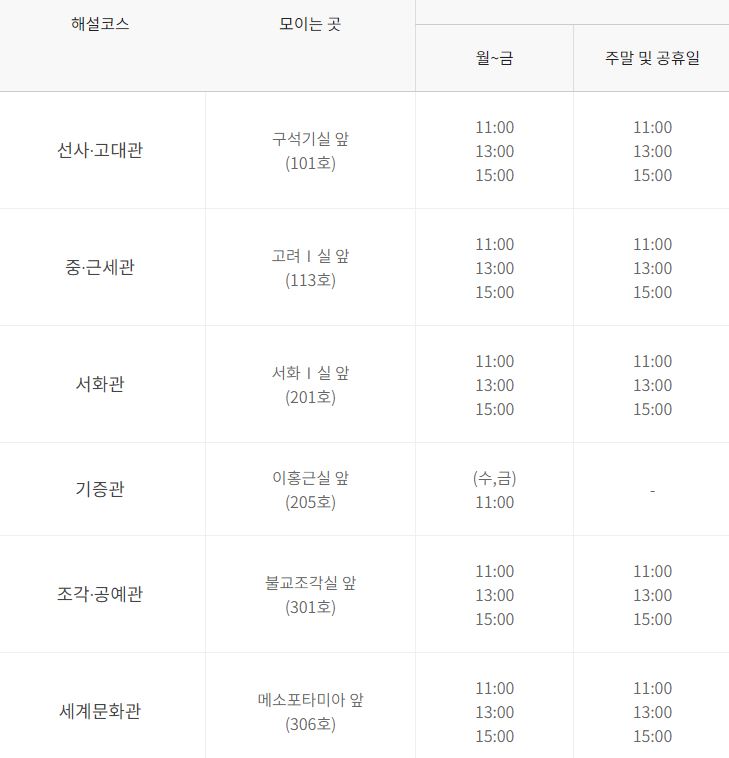Click the 주말 및 공휴일 column header

(652, 58)
